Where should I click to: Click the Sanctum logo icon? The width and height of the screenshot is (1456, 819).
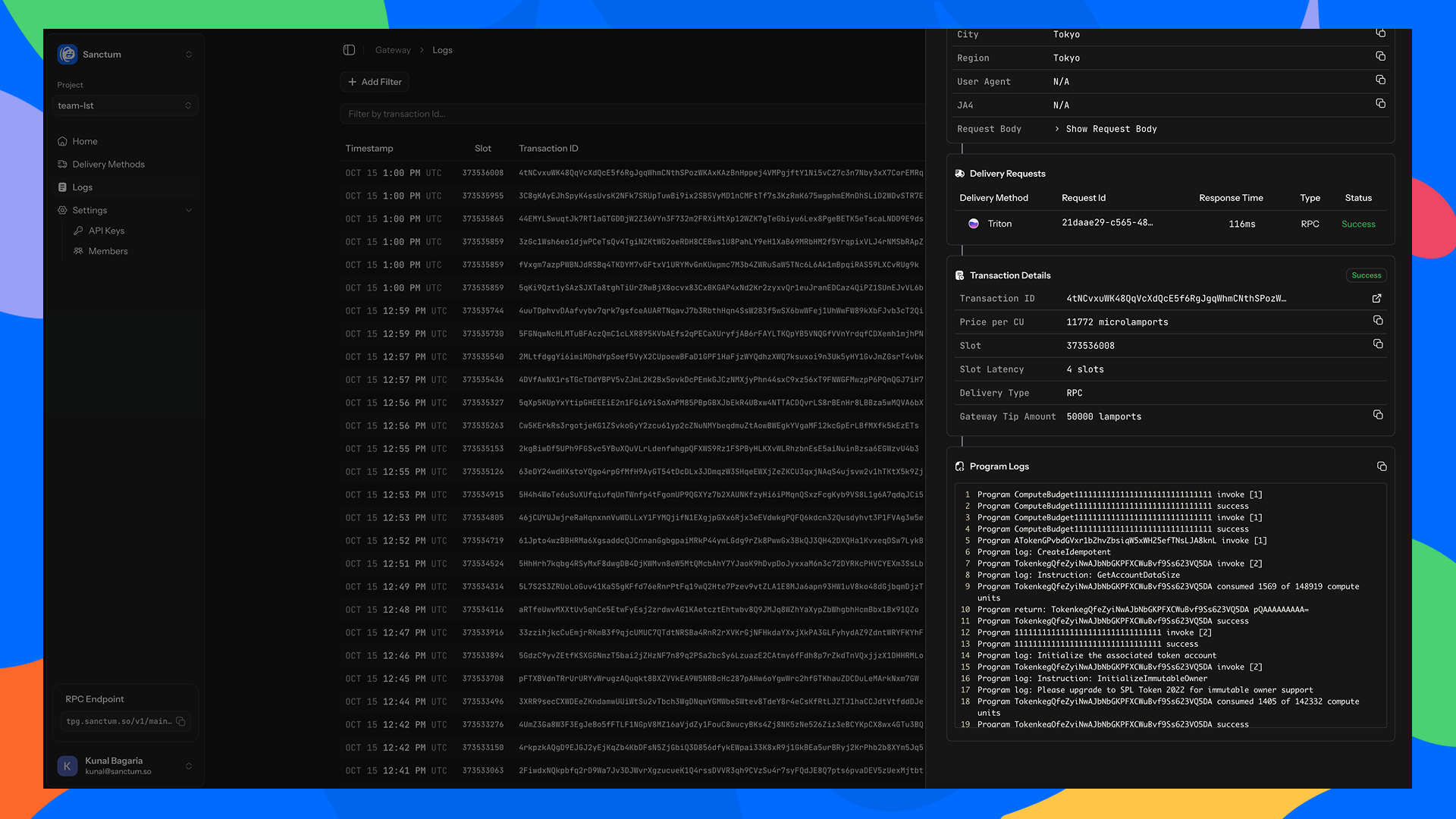click(67, 54)
